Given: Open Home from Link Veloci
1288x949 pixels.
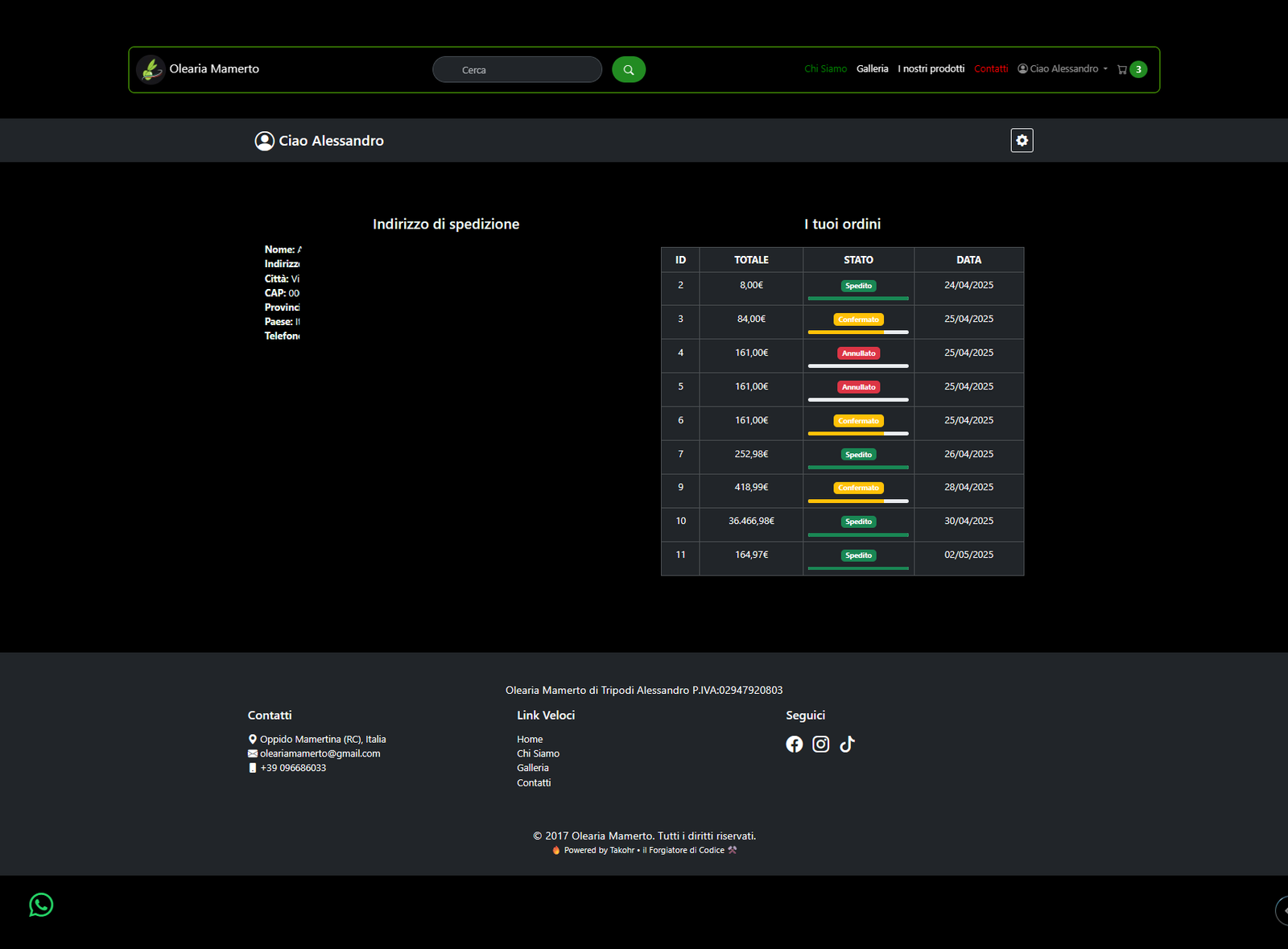Looking at the screenshot, I should [x=530, y=738].
